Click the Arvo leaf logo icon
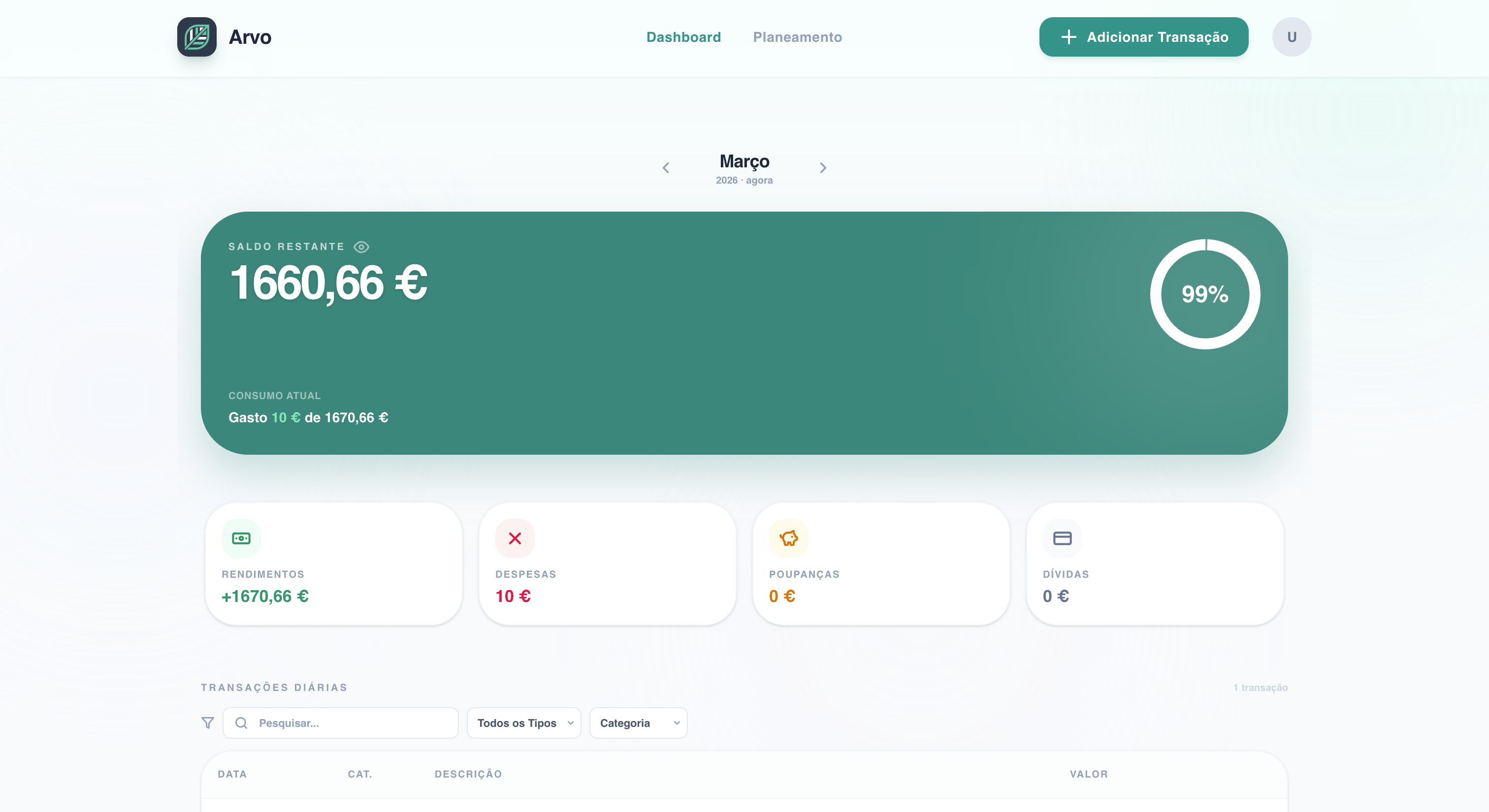This screenshot has width=1489, height=812. [196, 37]
